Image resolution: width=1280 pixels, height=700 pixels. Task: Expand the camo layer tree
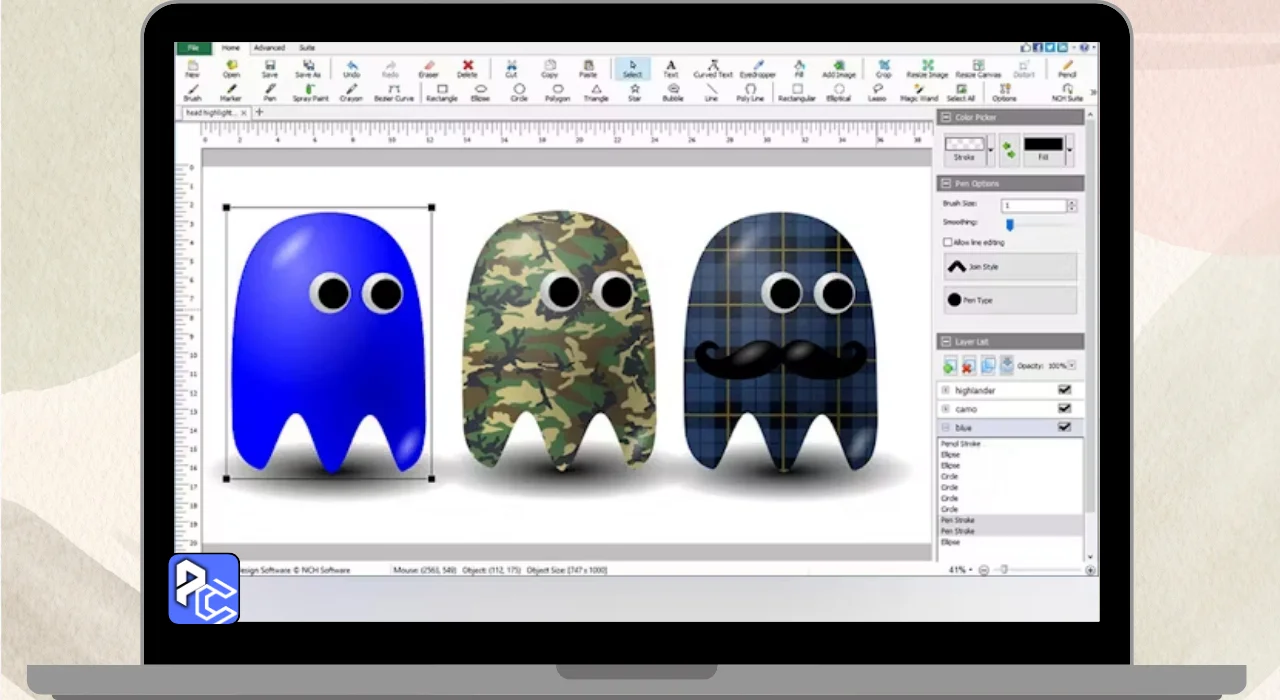[946, 409]
